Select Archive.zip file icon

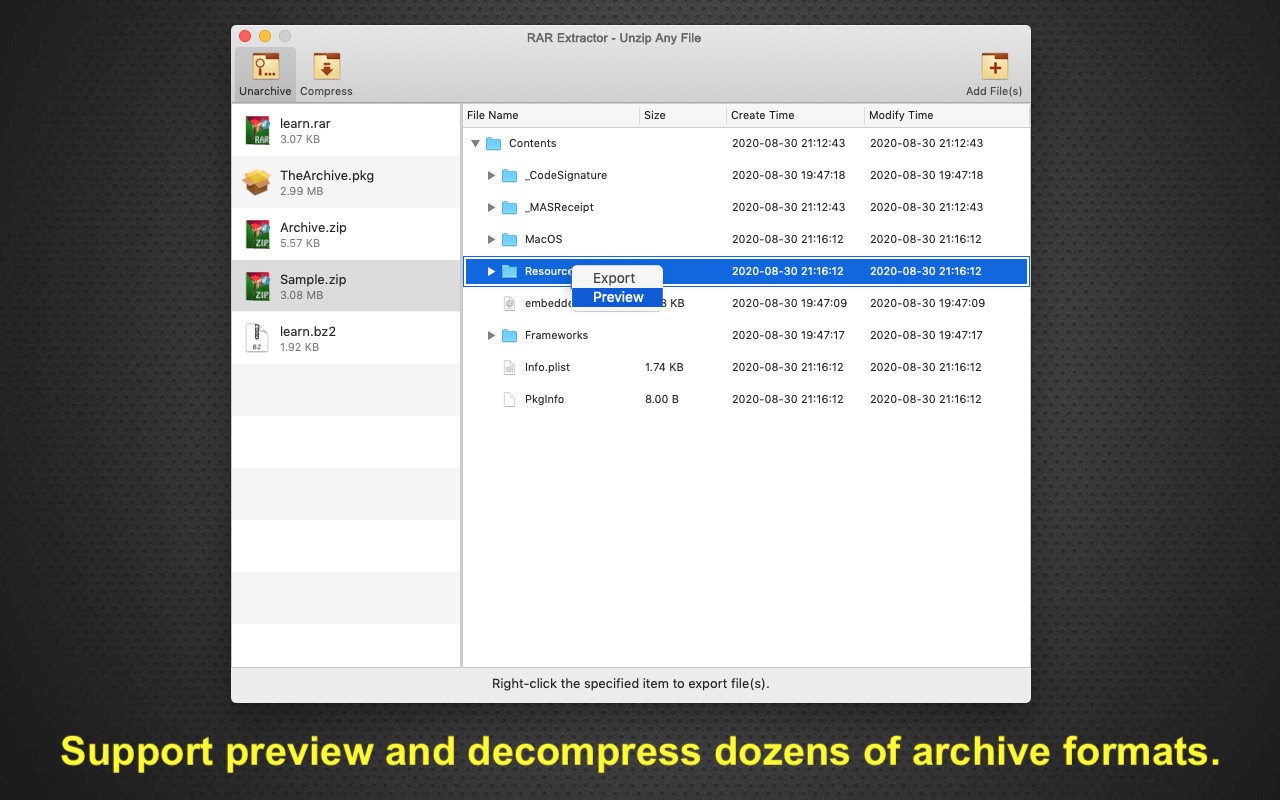coord(257,234)
